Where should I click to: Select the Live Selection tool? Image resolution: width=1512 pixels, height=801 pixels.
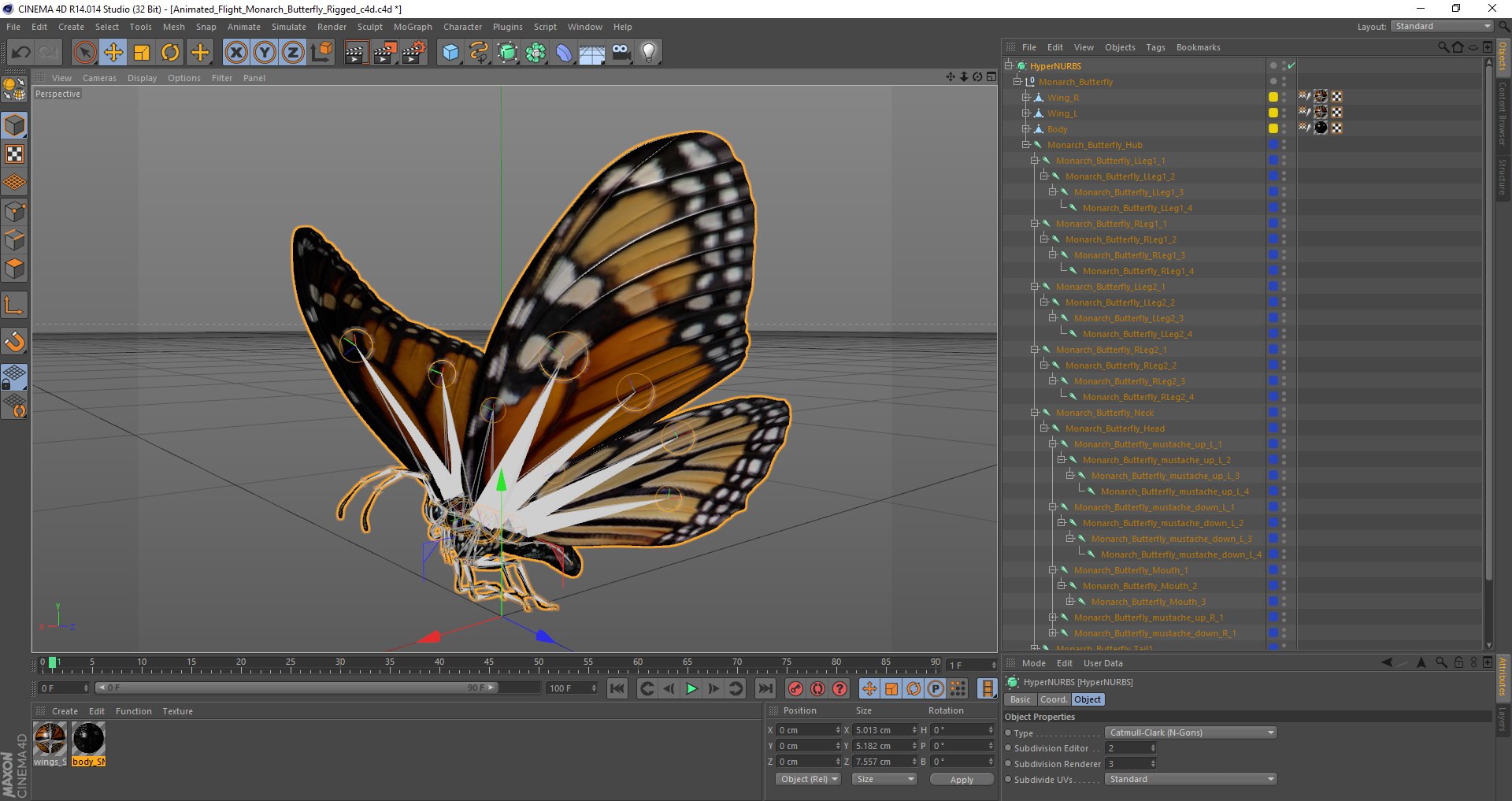tap(85, 53)
